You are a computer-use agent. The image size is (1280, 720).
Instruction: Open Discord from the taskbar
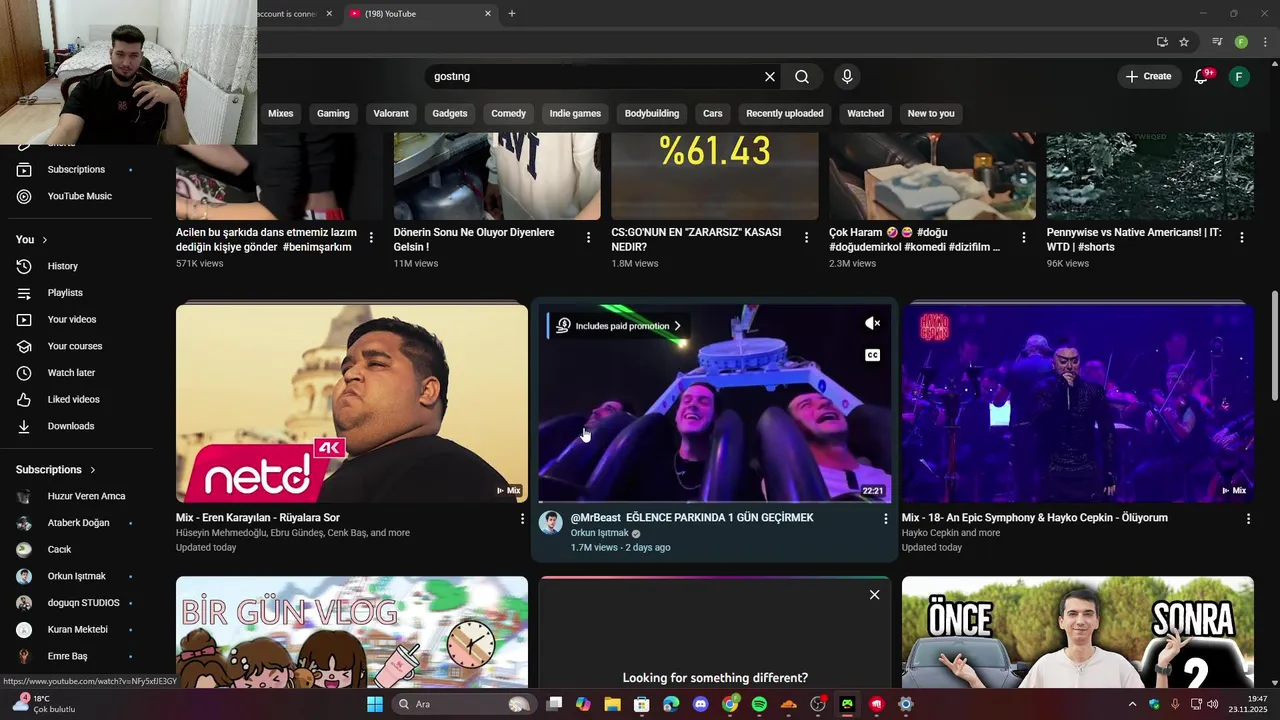coord(701,704)
